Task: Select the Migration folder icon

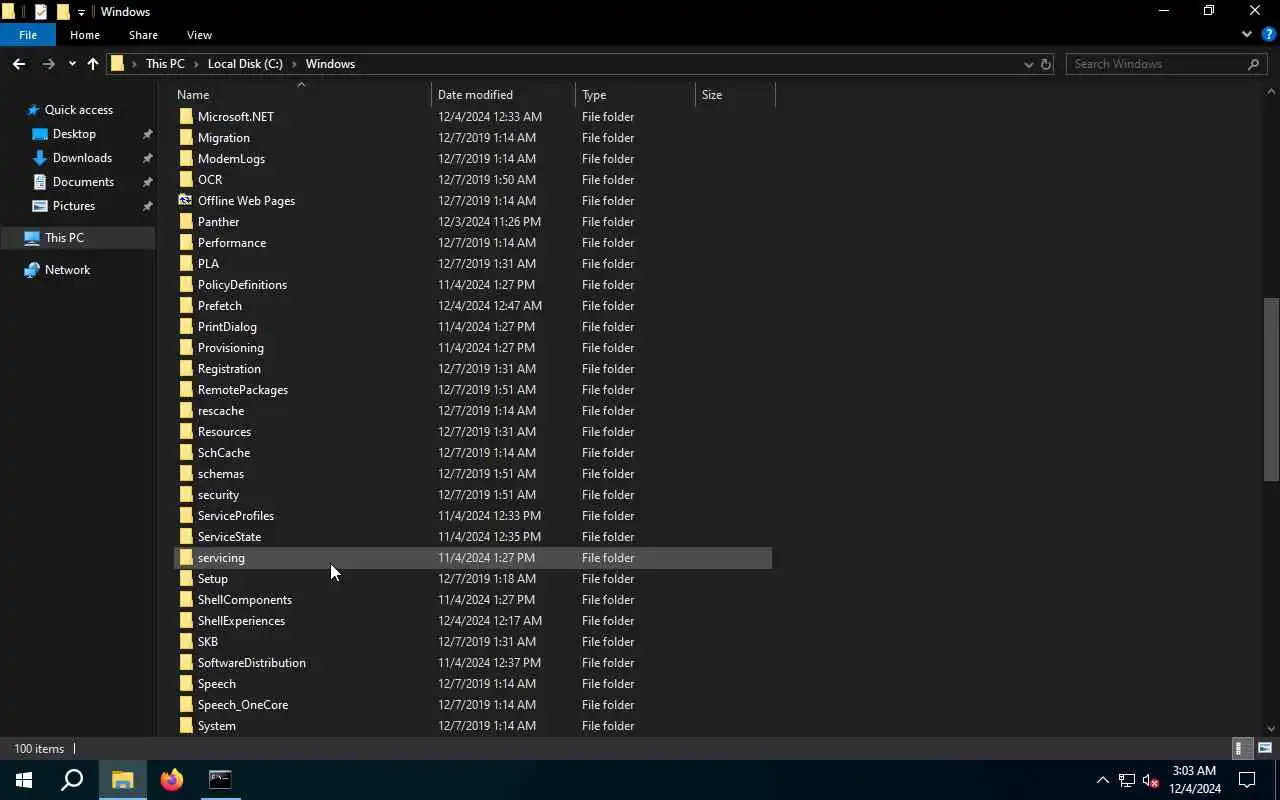Action: click(186, 138)
